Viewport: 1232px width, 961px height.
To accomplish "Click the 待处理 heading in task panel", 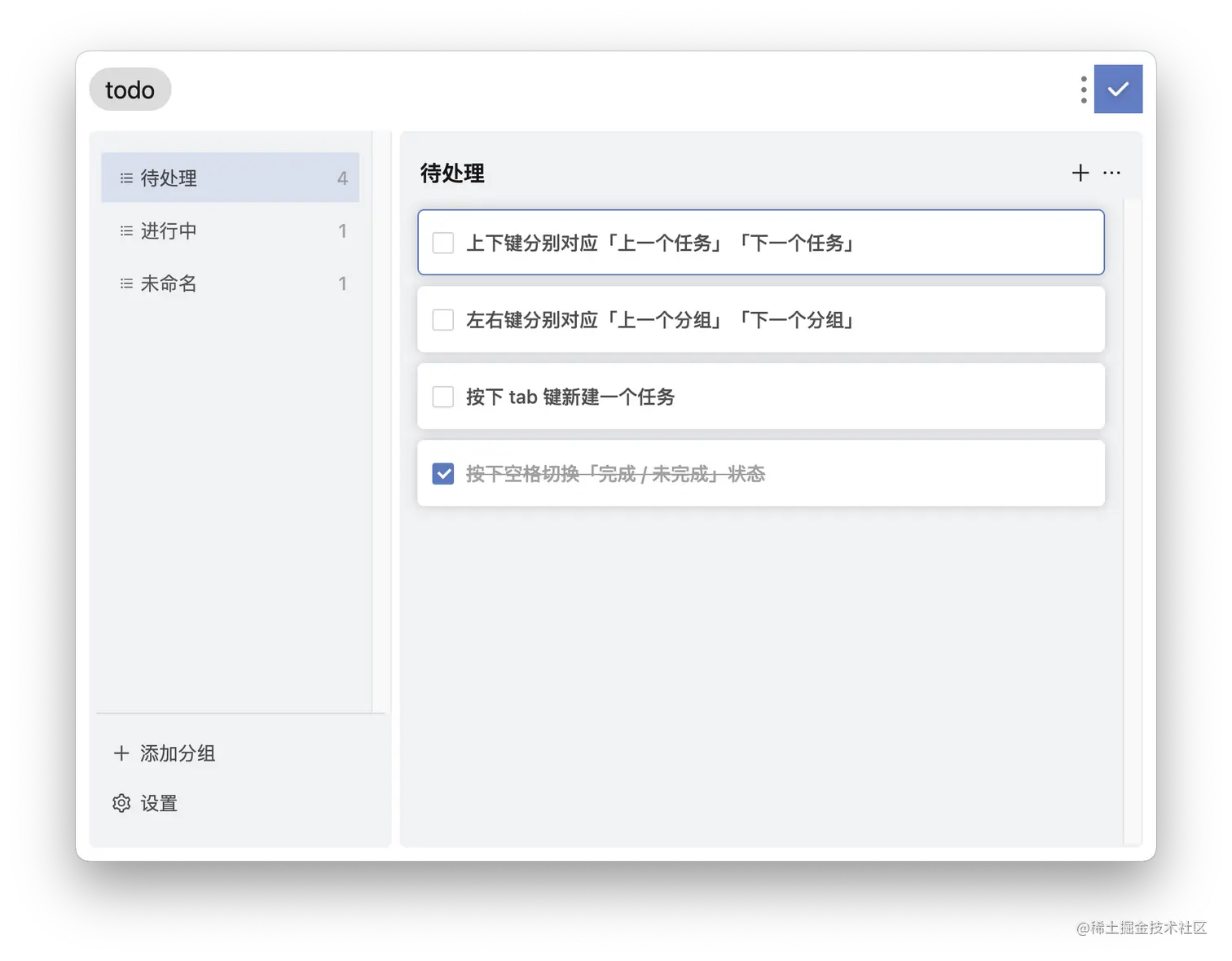I will tap(452, 173).
